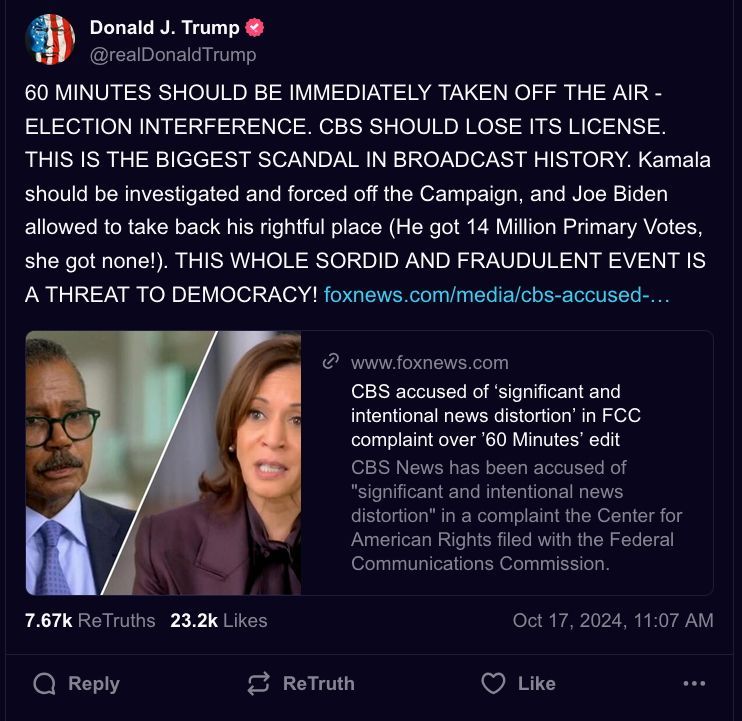Click the red verified badge
Viewport: 742px width, 721px height.
tap(255, 27)
